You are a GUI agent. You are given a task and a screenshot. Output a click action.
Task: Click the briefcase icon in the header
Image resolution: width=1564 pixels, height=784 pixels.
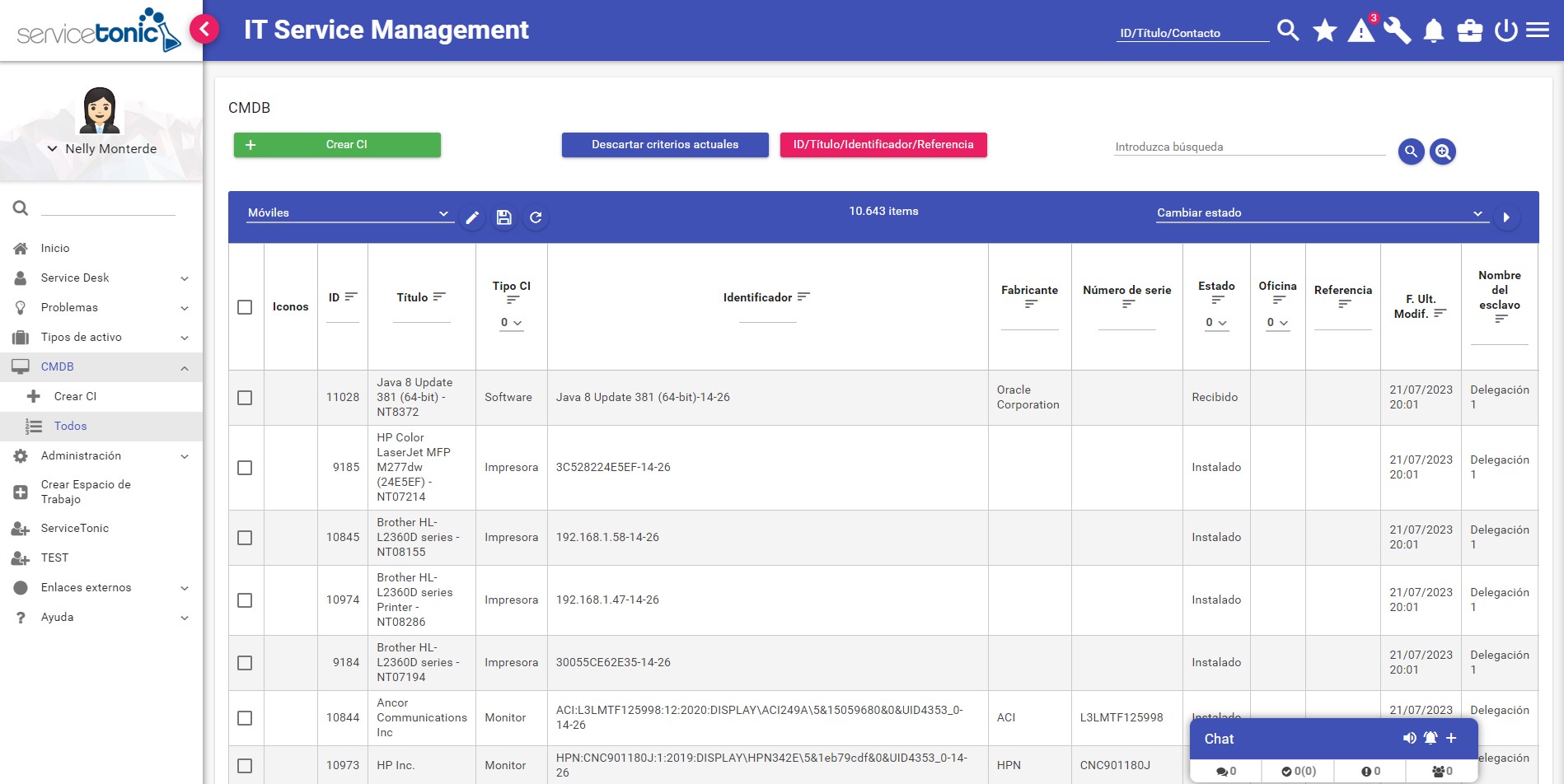1470,30
